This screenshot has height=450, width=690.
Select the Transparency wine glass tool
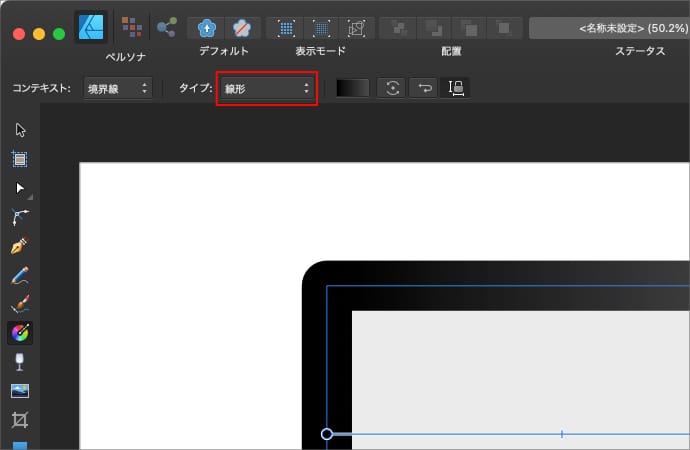point(20,361)
